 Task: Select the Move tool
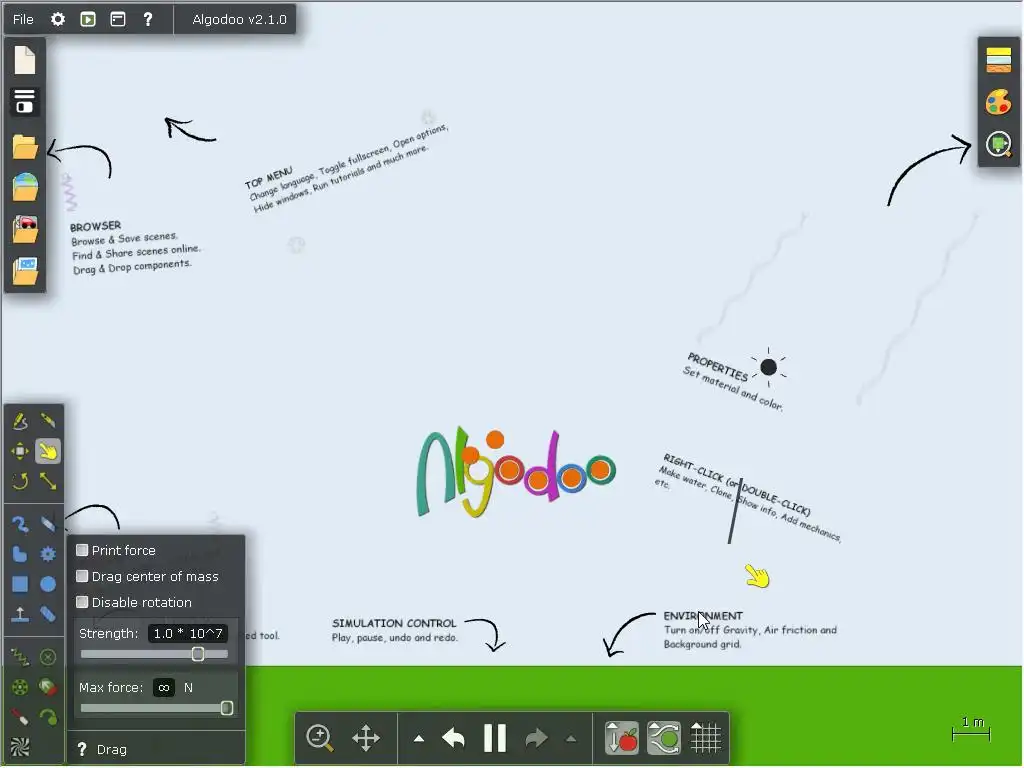tap(20, 451)
